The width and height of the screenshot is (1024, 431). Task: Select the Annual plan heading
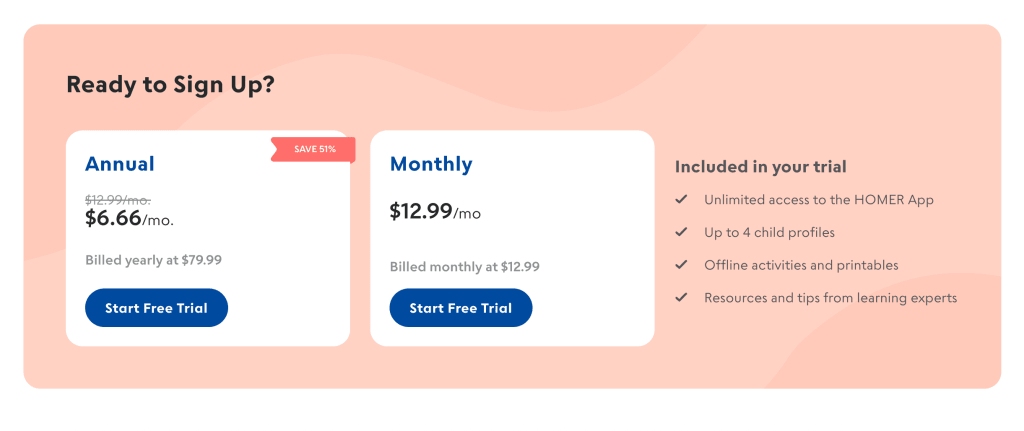point(120,164)
